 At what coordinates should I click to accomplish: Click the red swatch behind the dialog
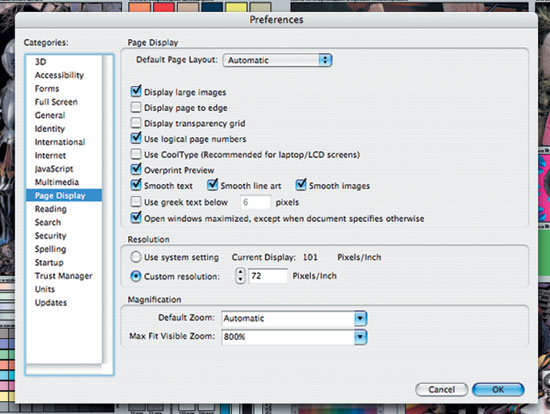pos(164,7)
